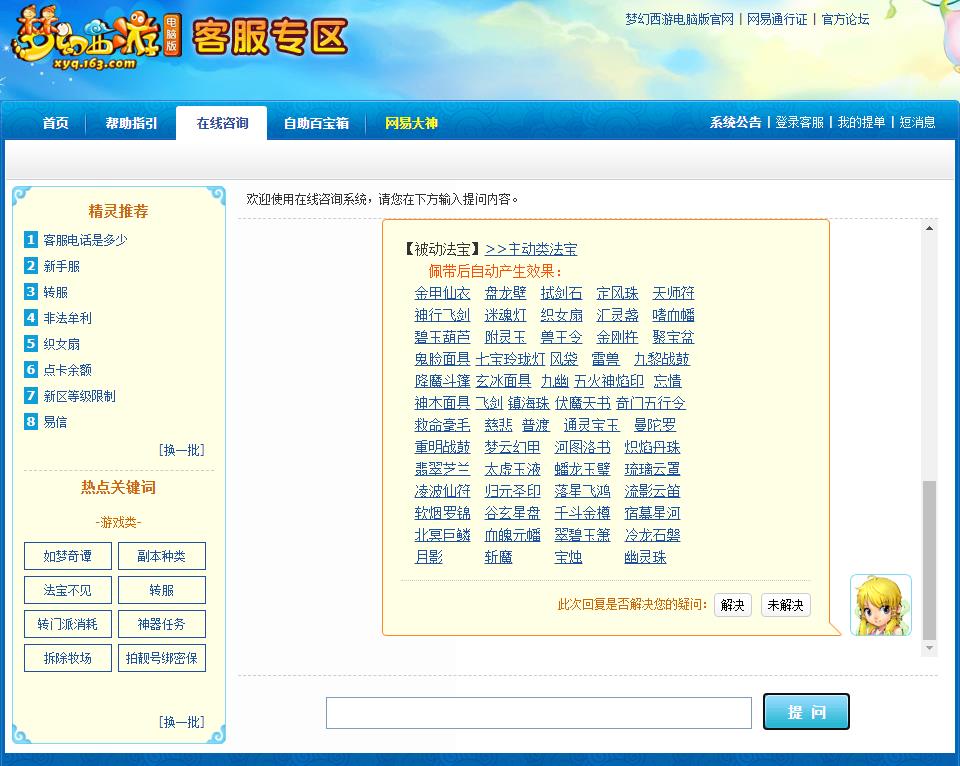The width and height of the screenshot is (960, 766).
Task: Click the 法宝不见 keyword button
Action: click(x=68, y=590)
